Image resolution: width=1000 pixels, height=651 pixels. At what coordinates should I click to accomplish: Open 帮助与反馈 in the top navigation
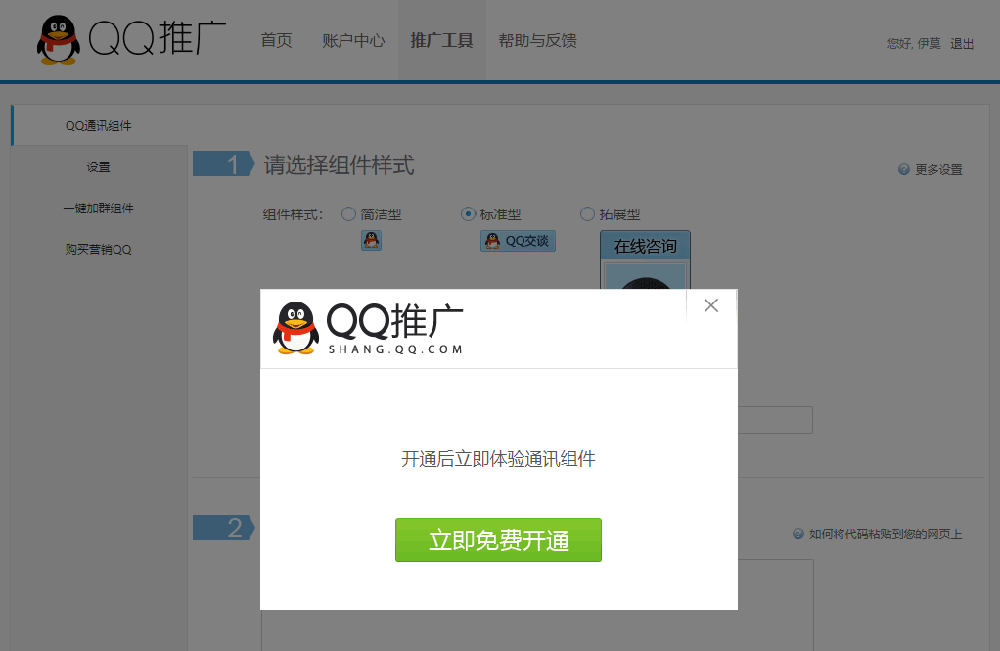point(537,41)
